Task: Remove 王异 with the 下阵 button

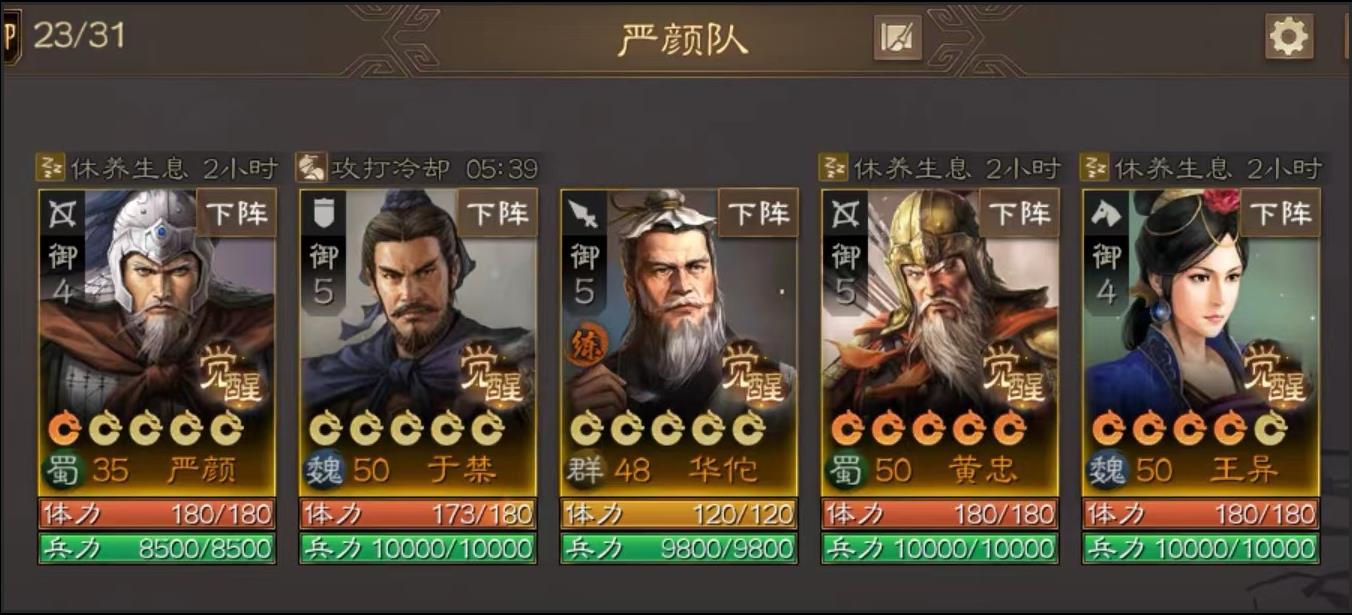Action: pos(1280,212)
